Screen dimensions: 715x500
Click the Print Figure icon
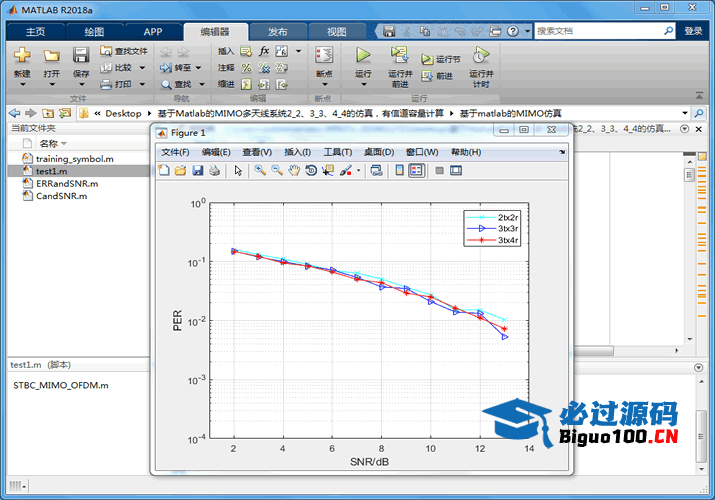click(x=214, y=171)
